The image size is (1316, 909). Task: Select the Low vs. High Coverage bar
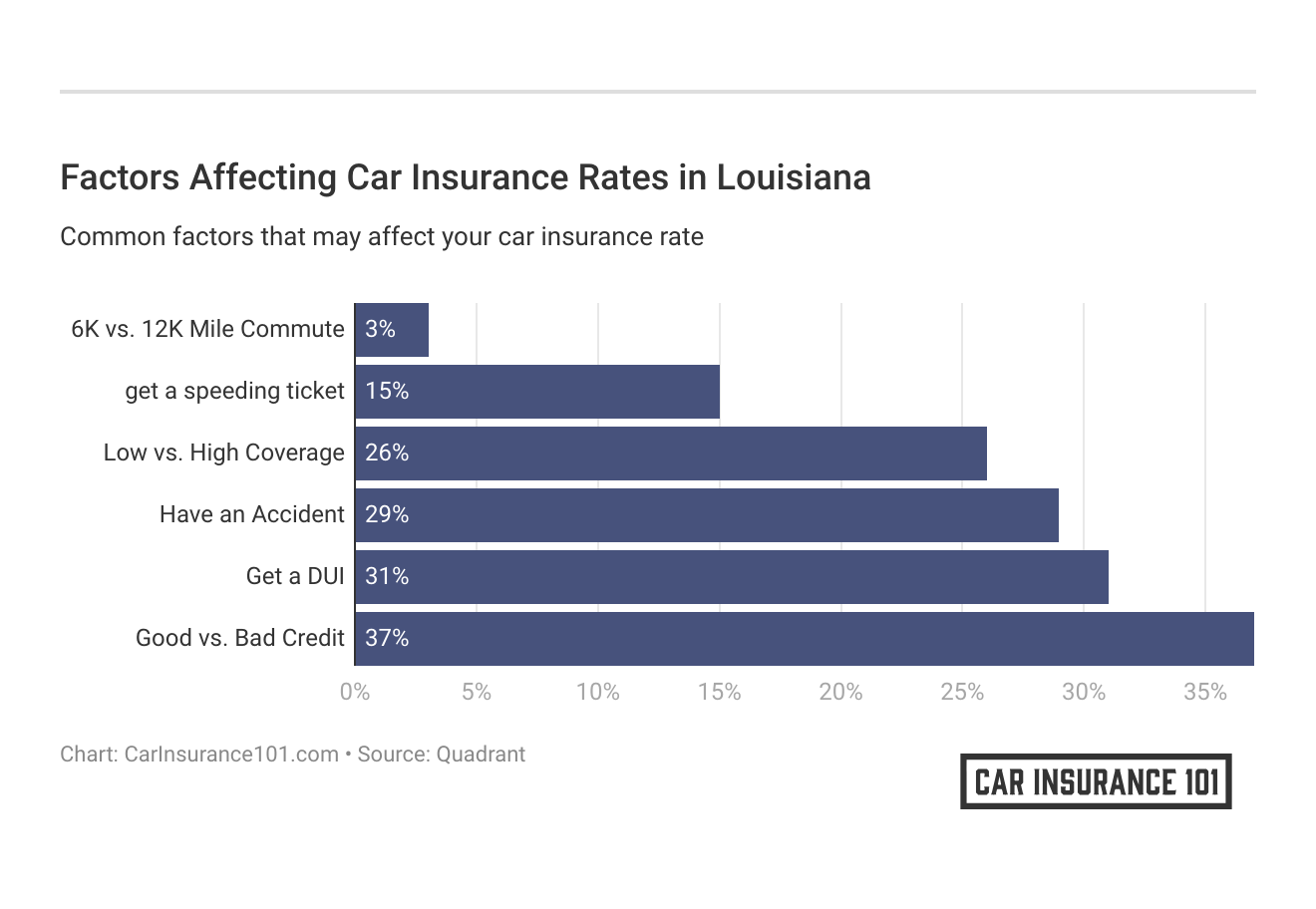(x=670, y=454)
